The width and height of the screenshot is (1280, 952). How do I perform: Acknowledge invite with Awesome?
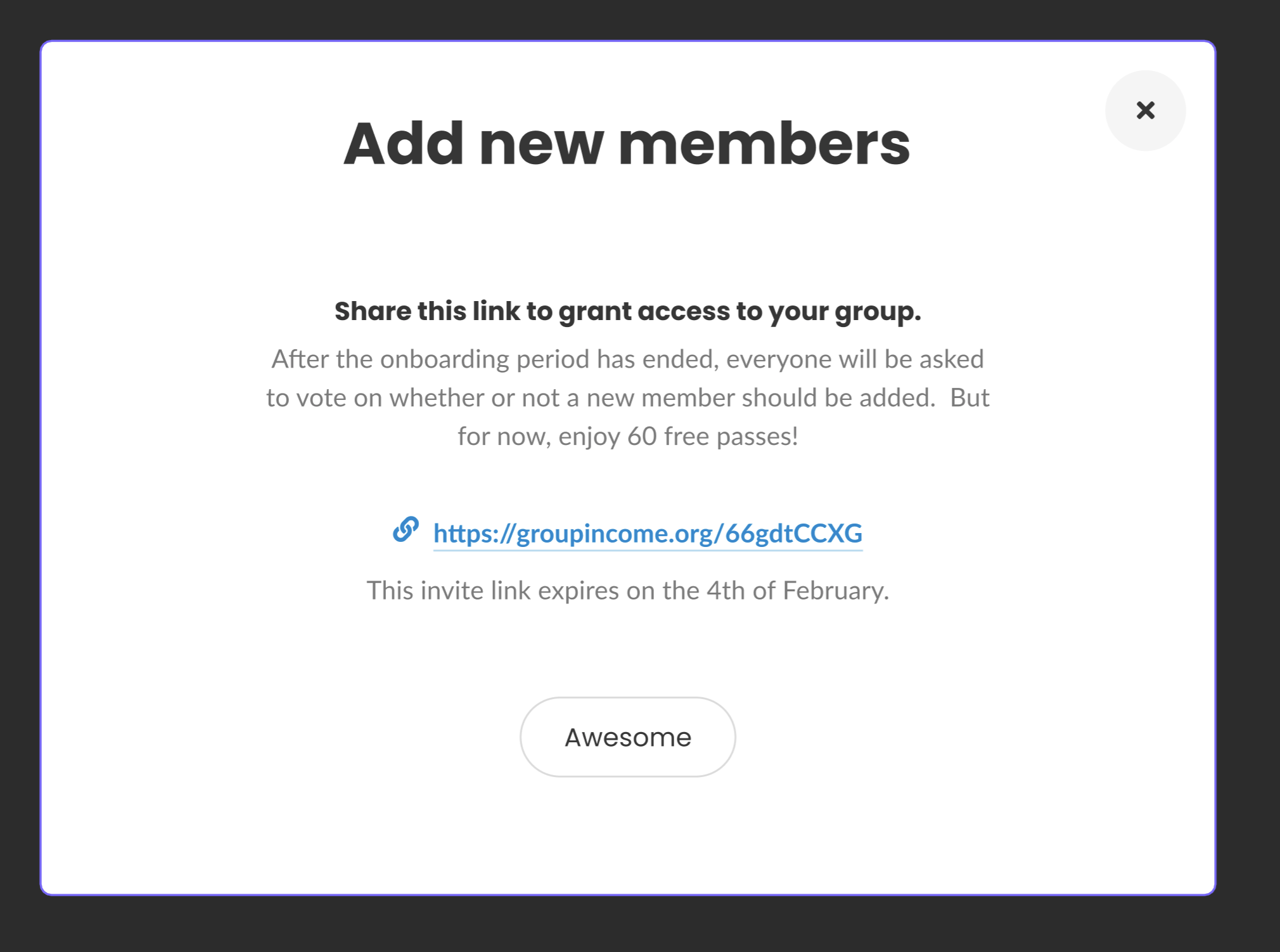[x=627, y=737]
